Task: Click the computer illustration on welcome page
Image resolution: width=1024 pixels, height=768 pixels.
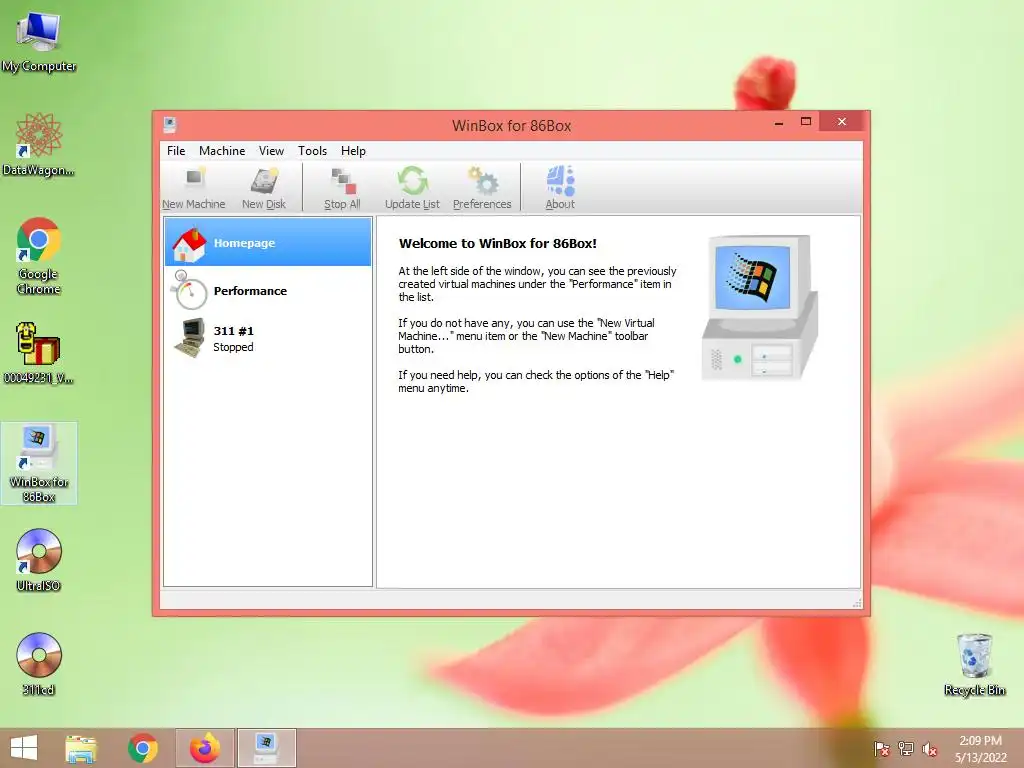Action: click(x=760, y=308)
